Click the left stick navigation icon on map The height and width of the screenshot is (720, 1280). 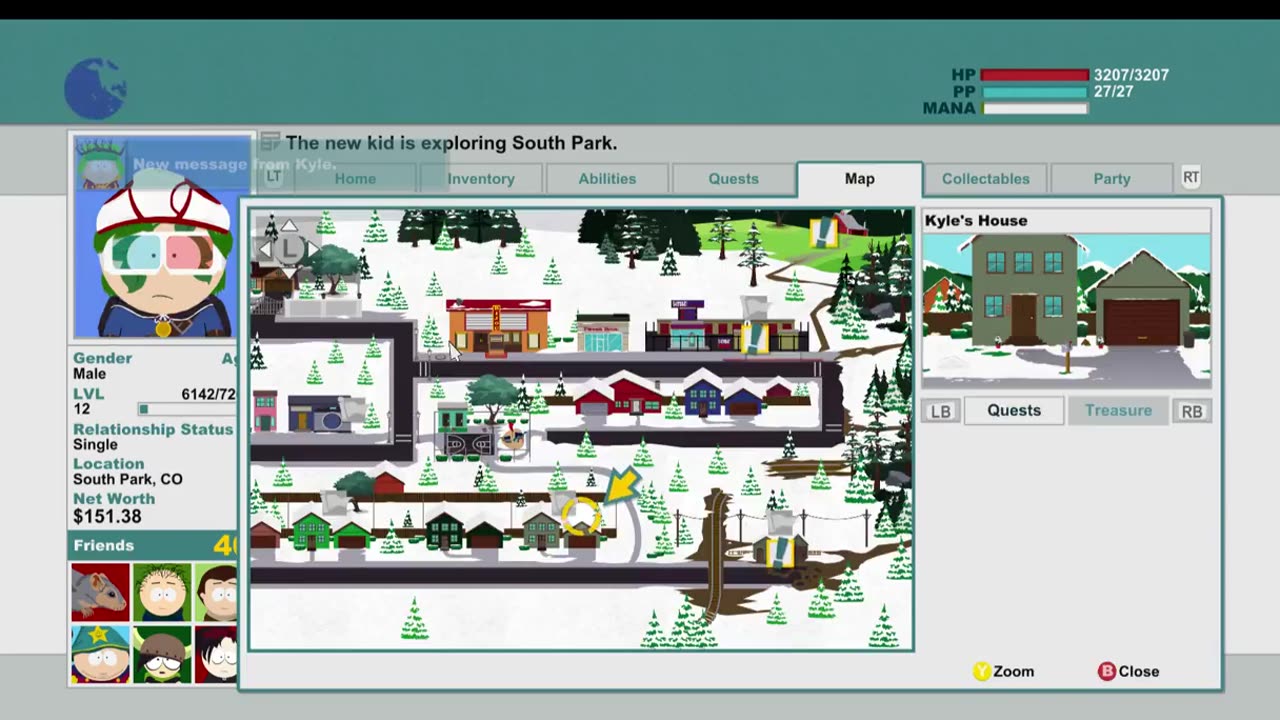click(288, 246)
